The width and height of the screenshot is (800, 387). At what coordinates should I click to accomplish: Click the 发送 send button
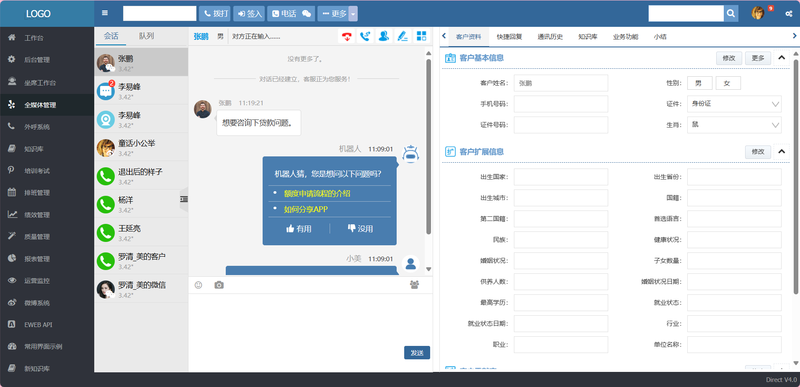click(x=417, y=352)
